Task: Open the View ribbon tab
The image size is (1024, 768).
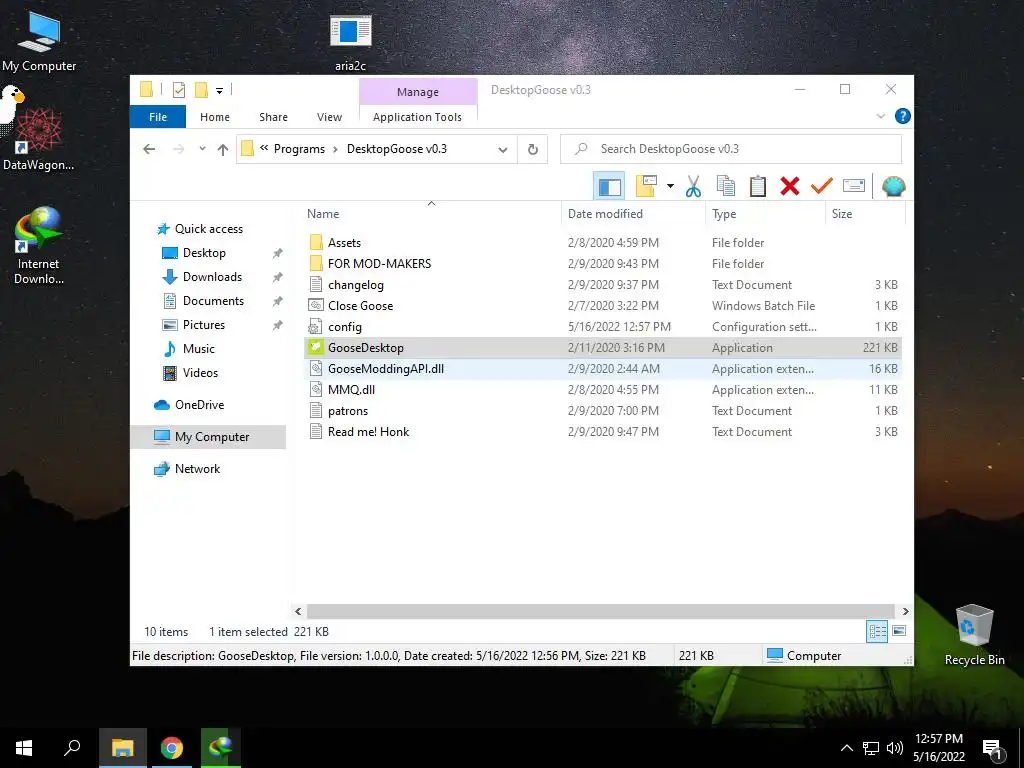Action: [x=329, y=117]
